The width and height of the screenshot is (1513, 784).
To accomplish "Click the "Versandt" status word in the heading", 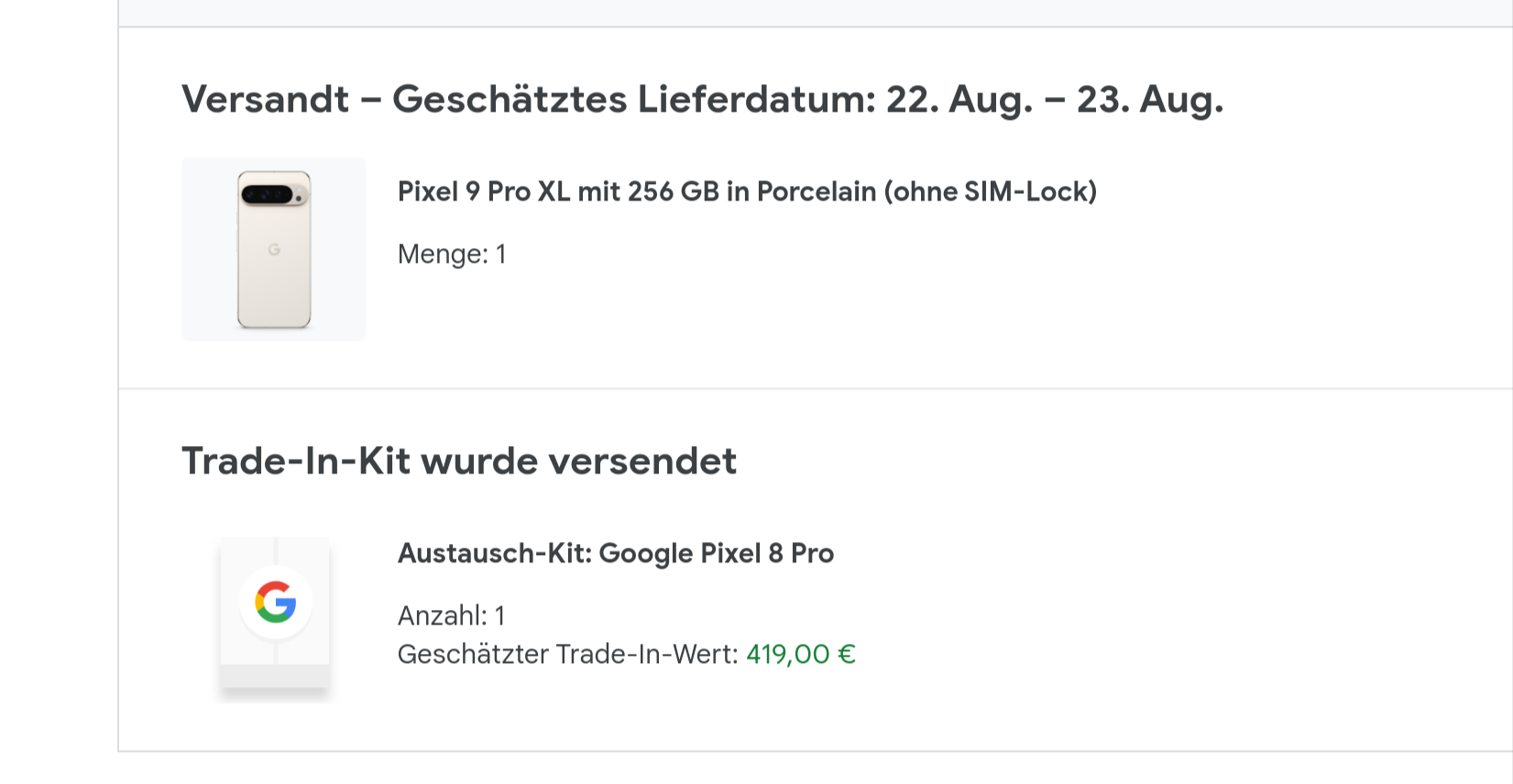I will click(265, 99).
